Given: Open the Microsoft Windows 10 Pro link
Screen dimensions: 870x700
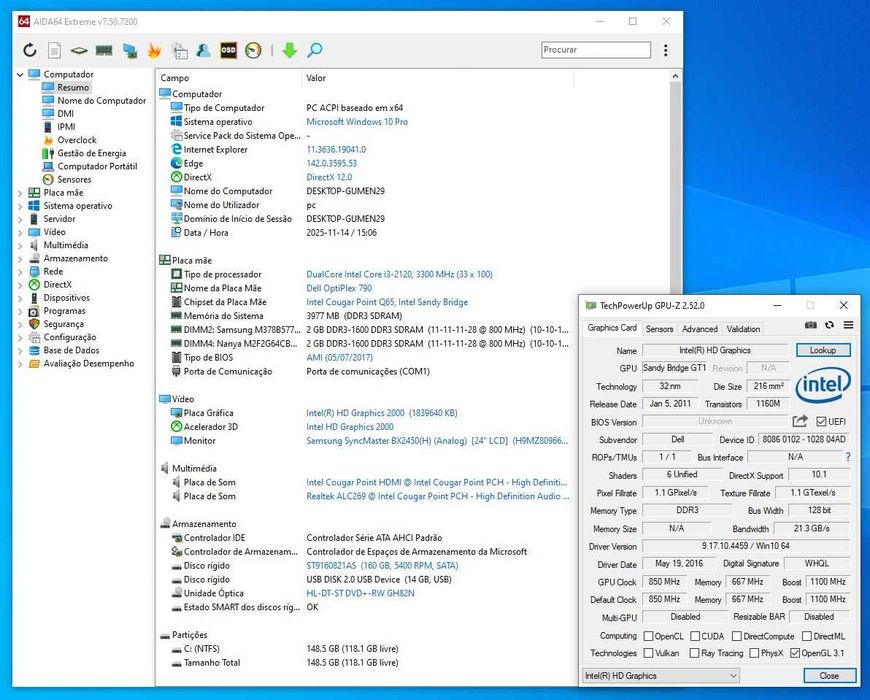Looking at the screenshot, I should [x=357, y=121].
